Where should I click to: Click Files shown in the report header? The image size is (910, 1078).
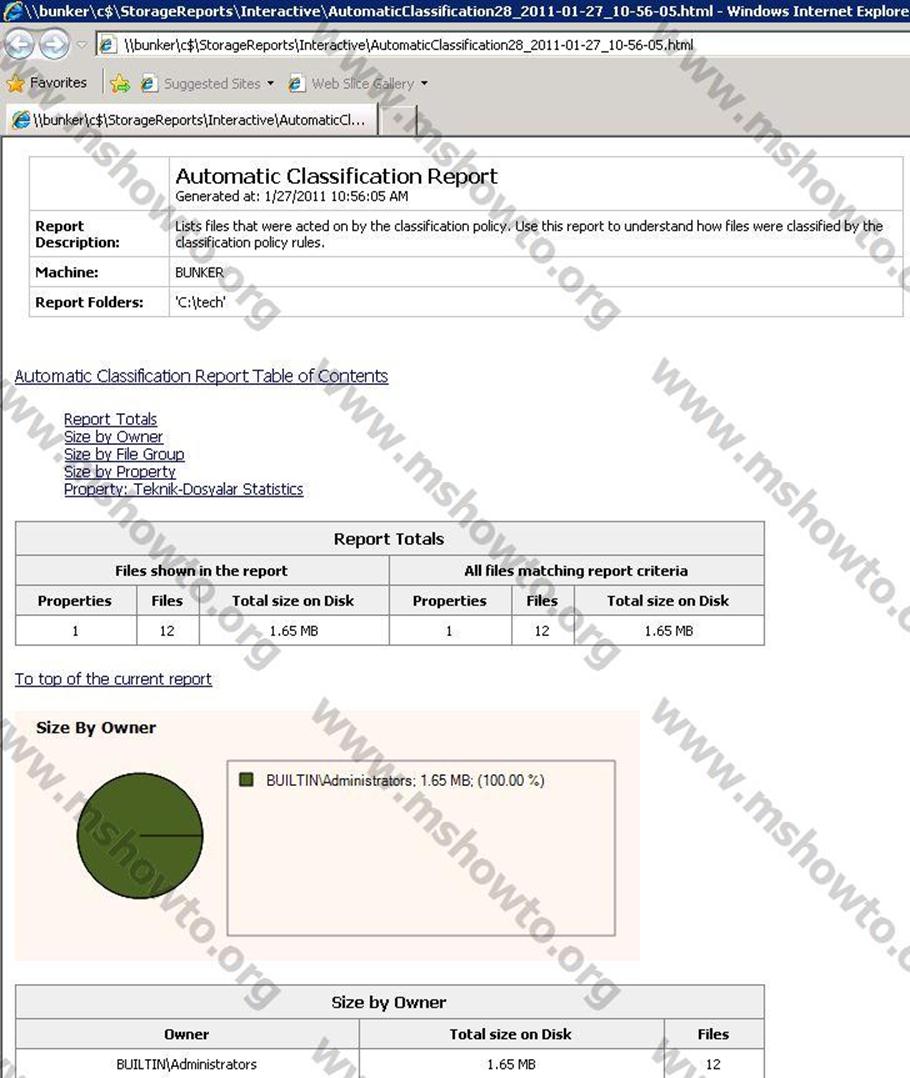point(201,571)
